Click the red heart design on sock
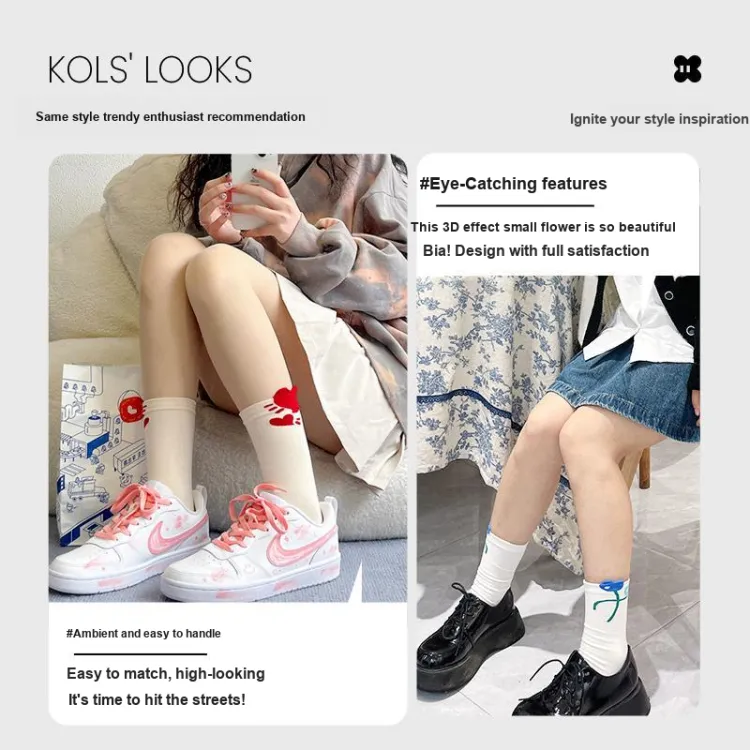This screenshot has height=750, width=750. (284, 407)
